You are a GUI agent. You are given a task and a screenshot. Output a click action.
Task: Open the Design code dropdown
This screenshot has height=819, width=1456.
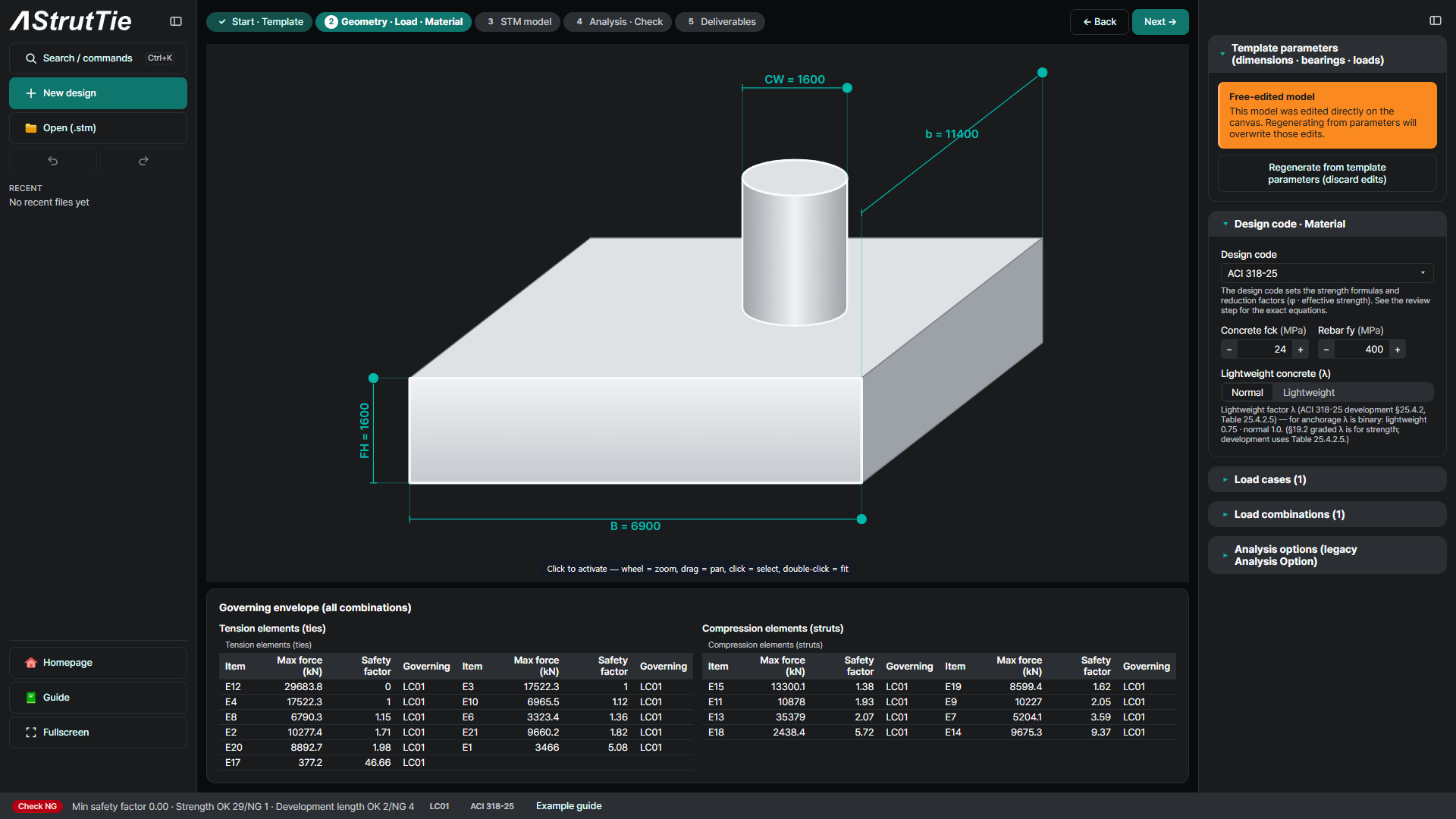tap(1327, 273)
